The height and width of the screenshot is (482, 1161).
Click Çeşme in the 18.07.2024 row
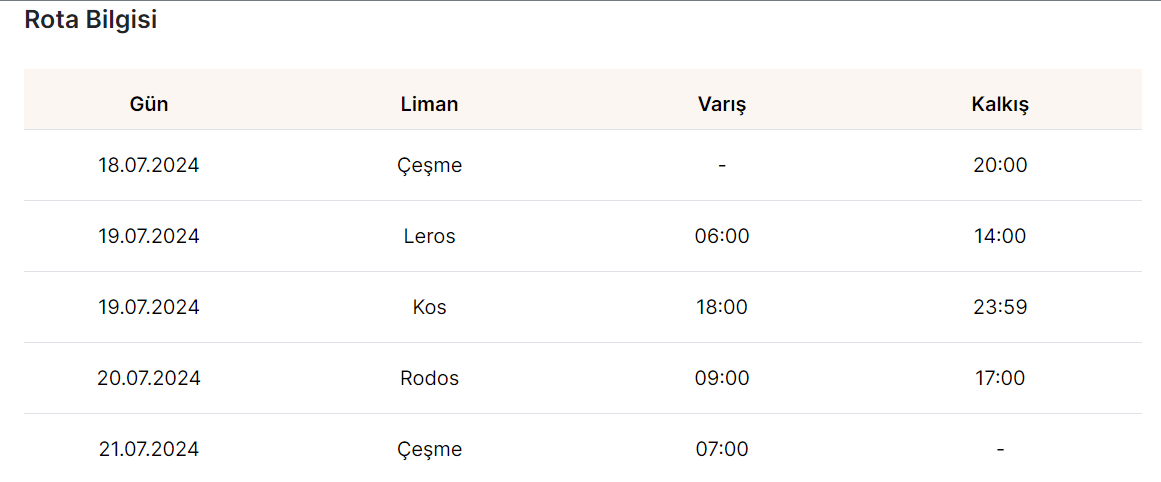(x=429, y=166)
